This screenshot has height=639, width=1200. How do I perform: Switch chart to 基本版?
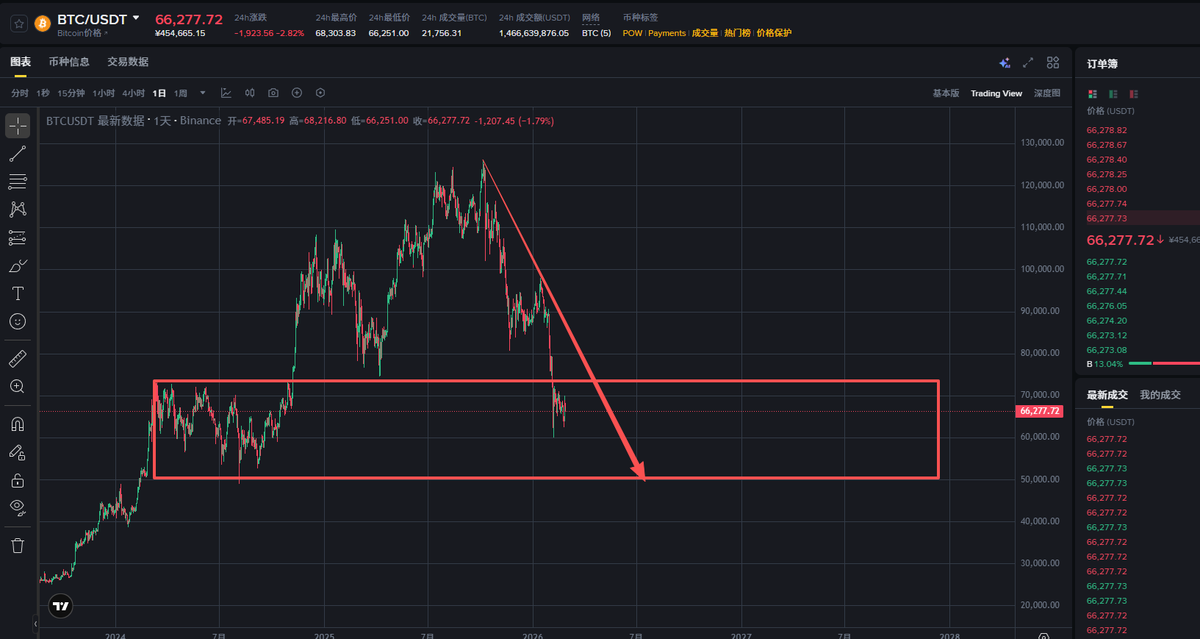(x=945, y=93)
